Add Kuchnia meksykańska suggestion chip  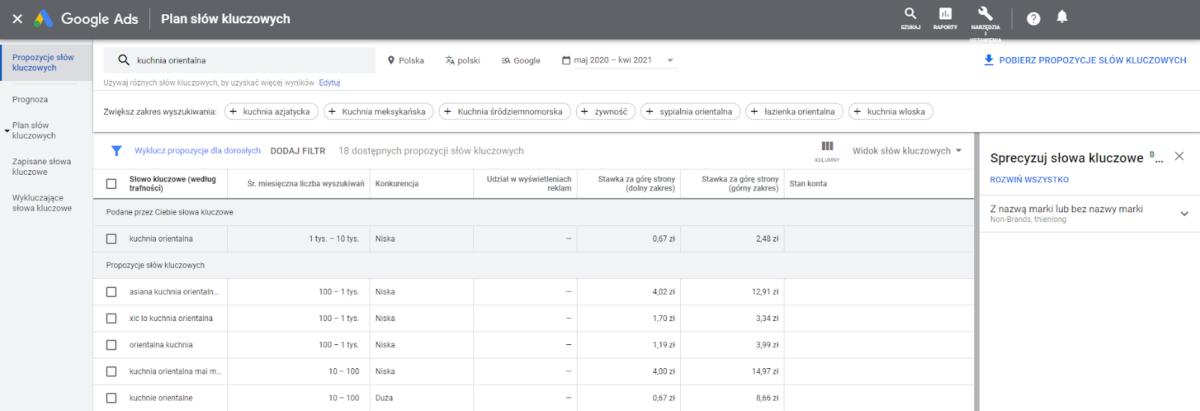coord(380,111)
